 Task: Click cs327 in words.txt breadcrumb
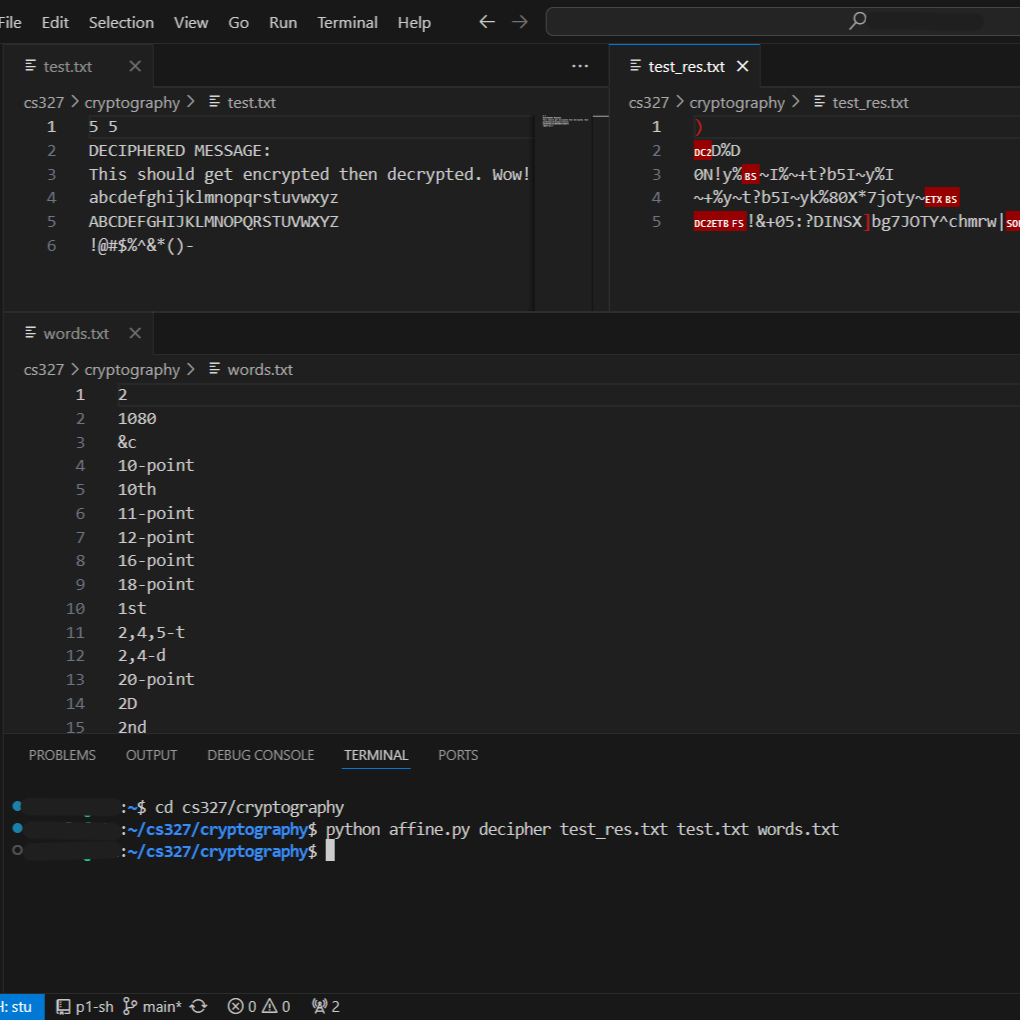click(44, 369)
